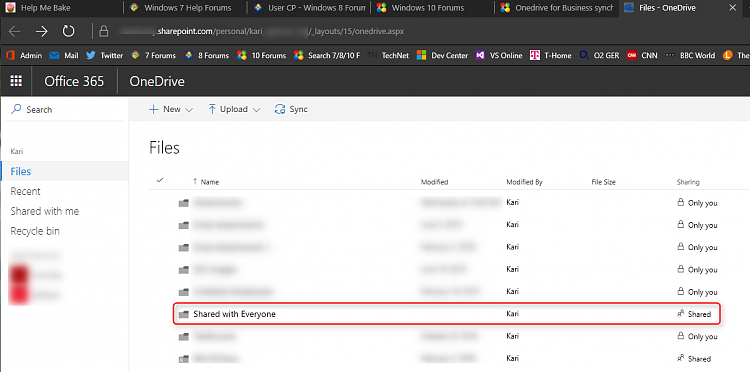Go forward with the browser forward arrow
750x372 pixels.
point(42,32)
